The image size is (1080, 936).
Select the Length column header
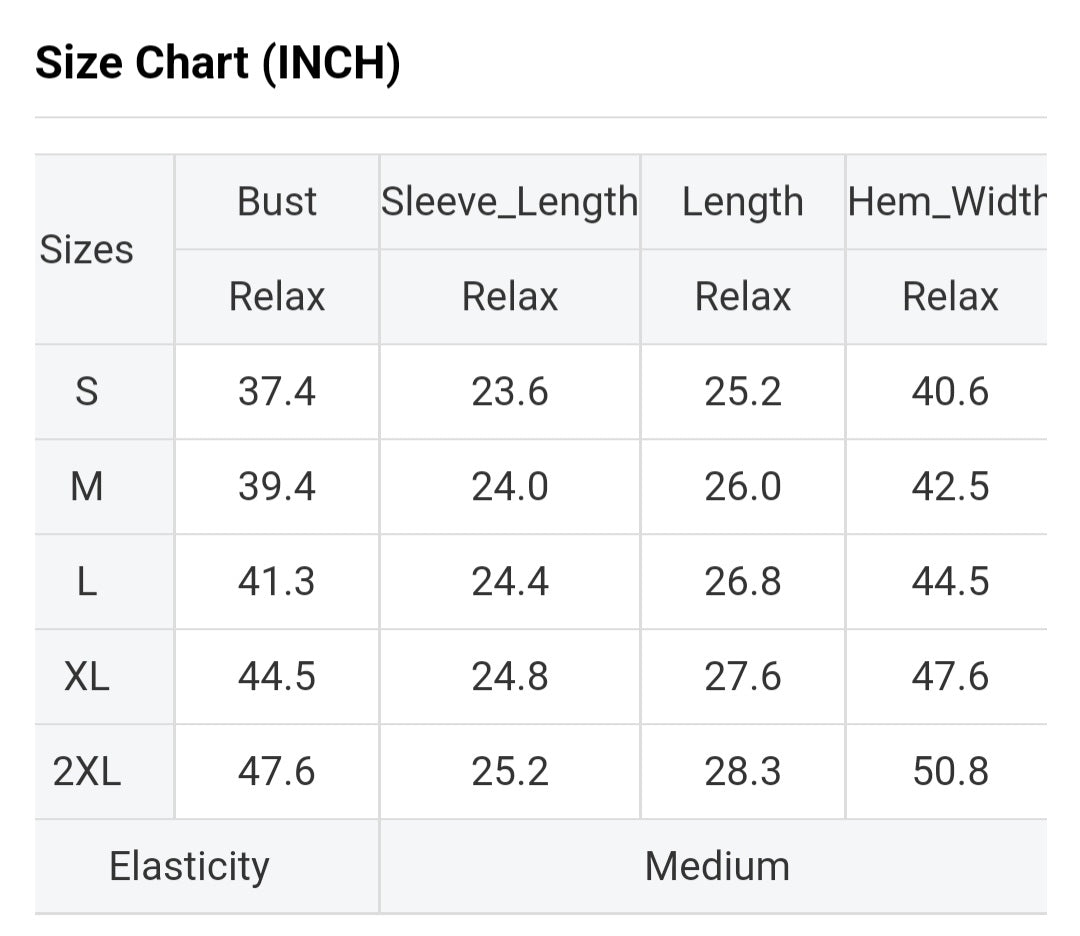pyautogui.click(x=742, y=202)
